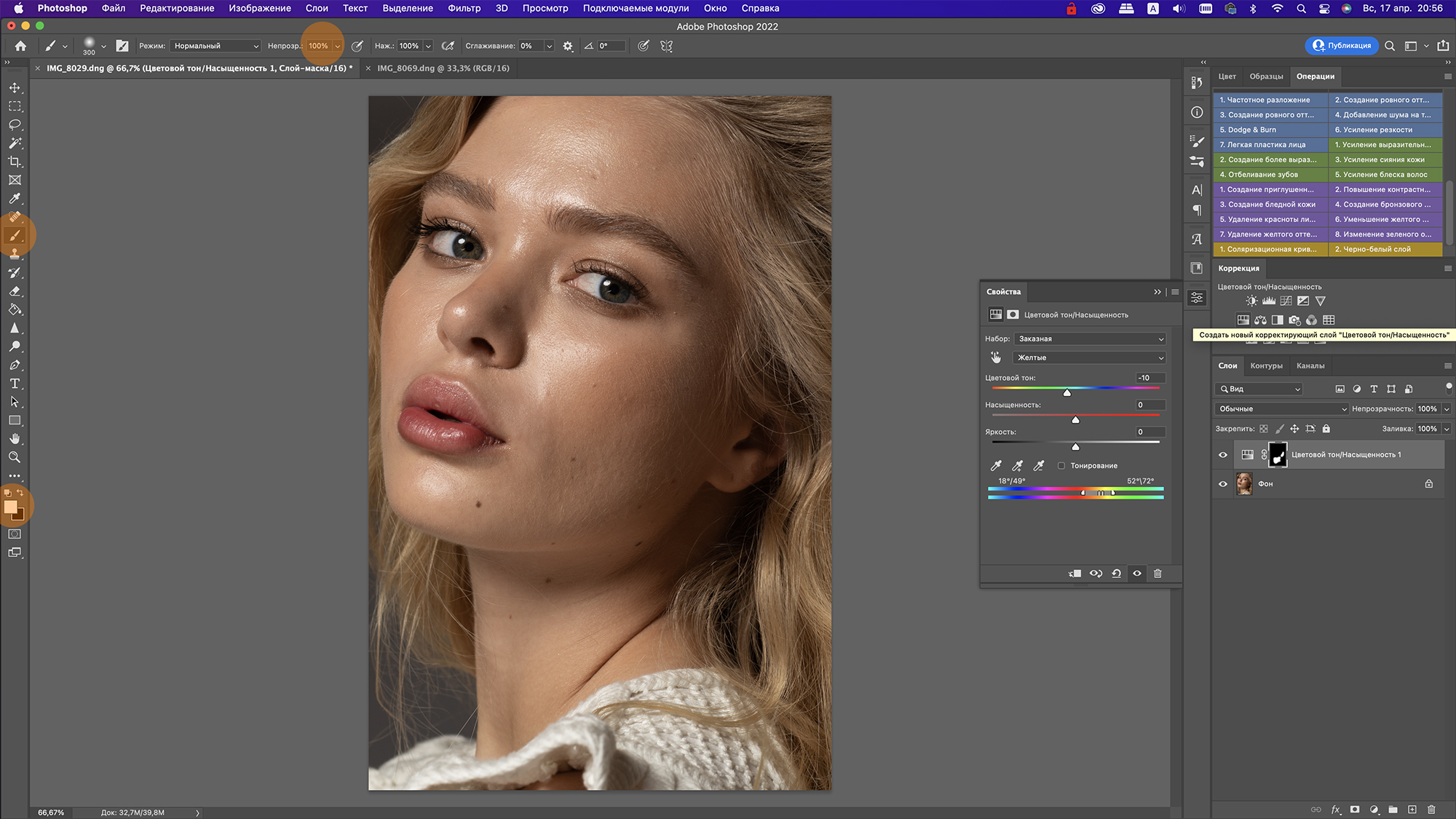Select the Eyedropper tool

pos(15,199)
